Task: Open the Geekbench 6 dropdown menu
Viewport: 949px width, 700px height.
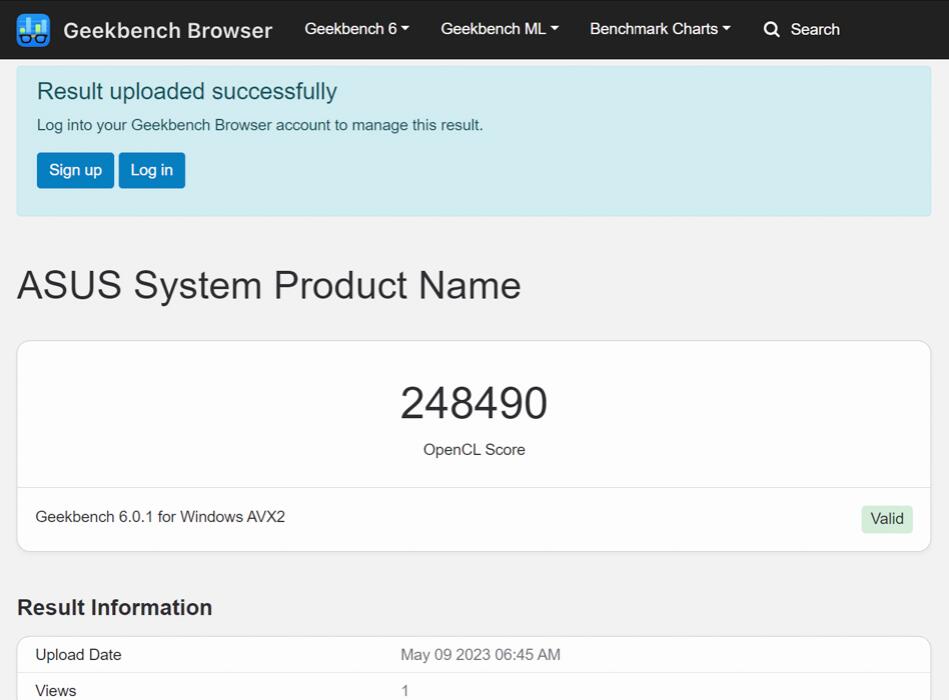Action: tap(356, 29)
